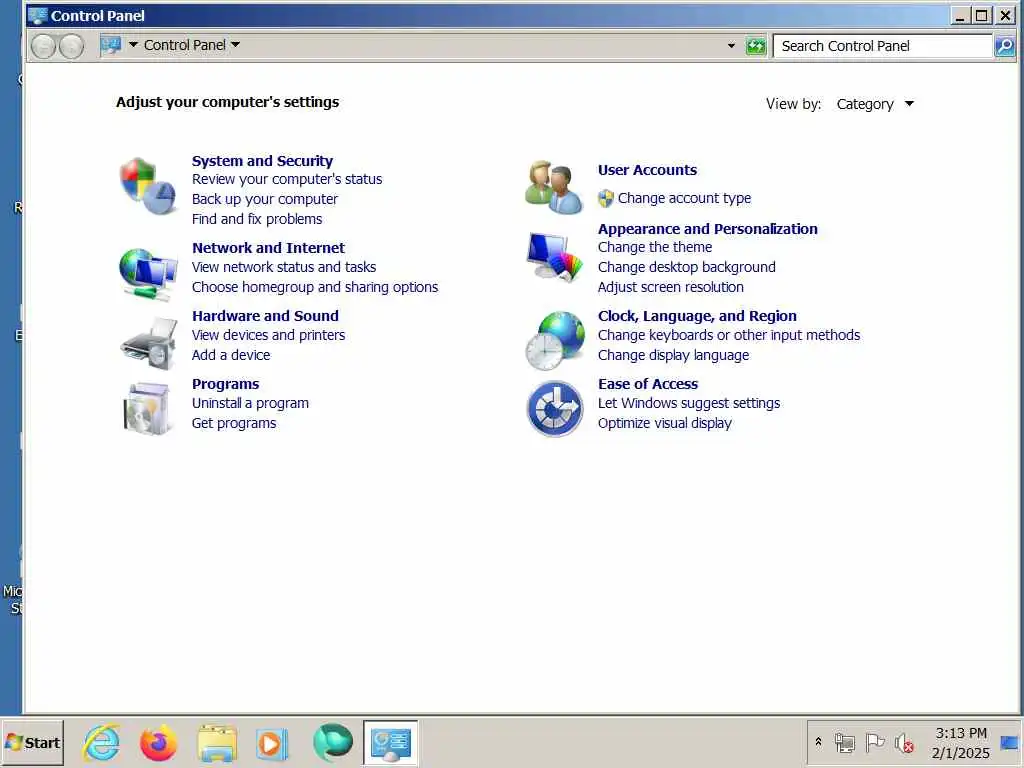1024x768 pixels.
Task: Open System and Security shield icon
Action: 148,186
